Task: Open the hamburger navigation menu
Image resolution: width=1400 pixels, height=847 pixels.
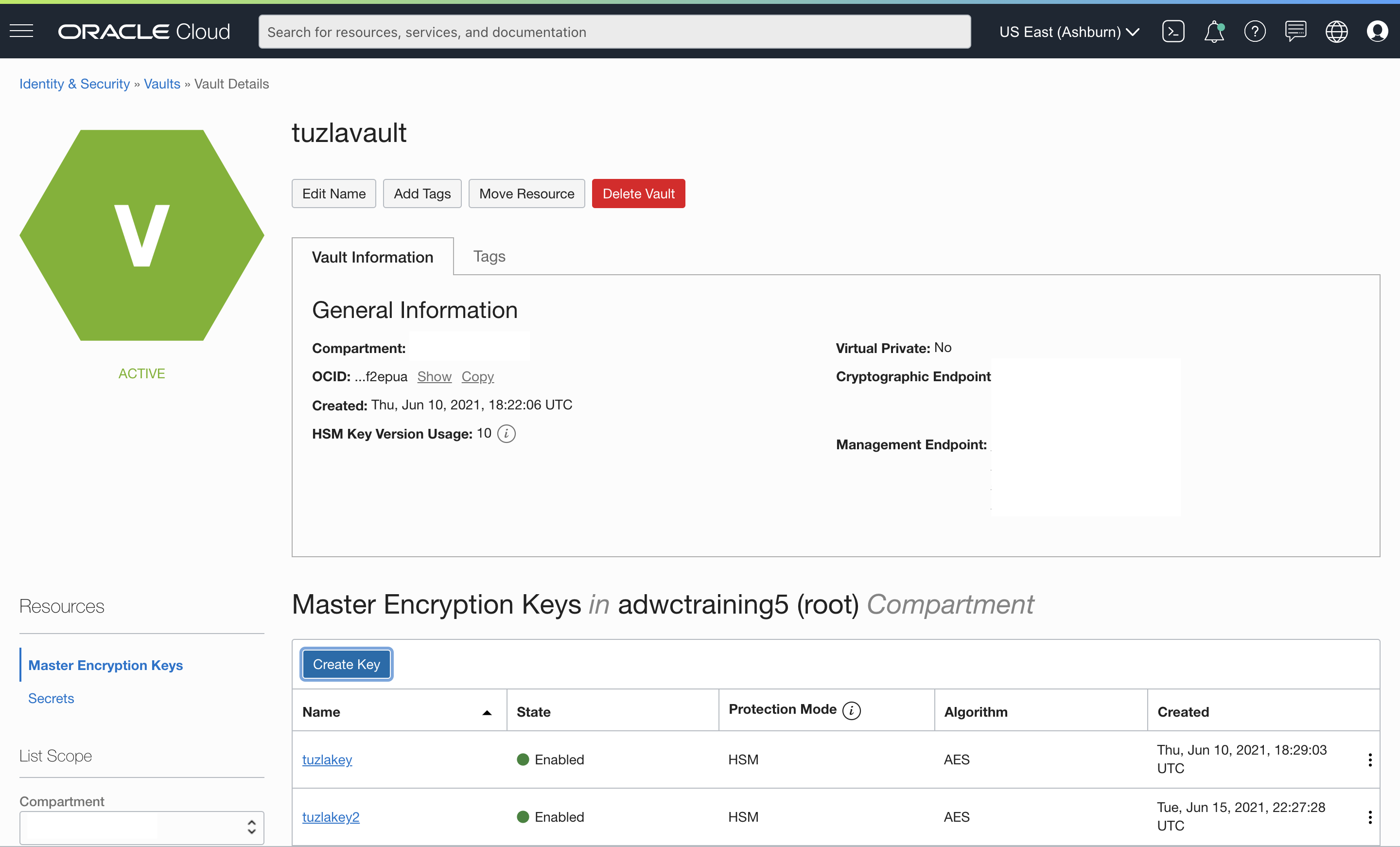Action: coord(21,31)
